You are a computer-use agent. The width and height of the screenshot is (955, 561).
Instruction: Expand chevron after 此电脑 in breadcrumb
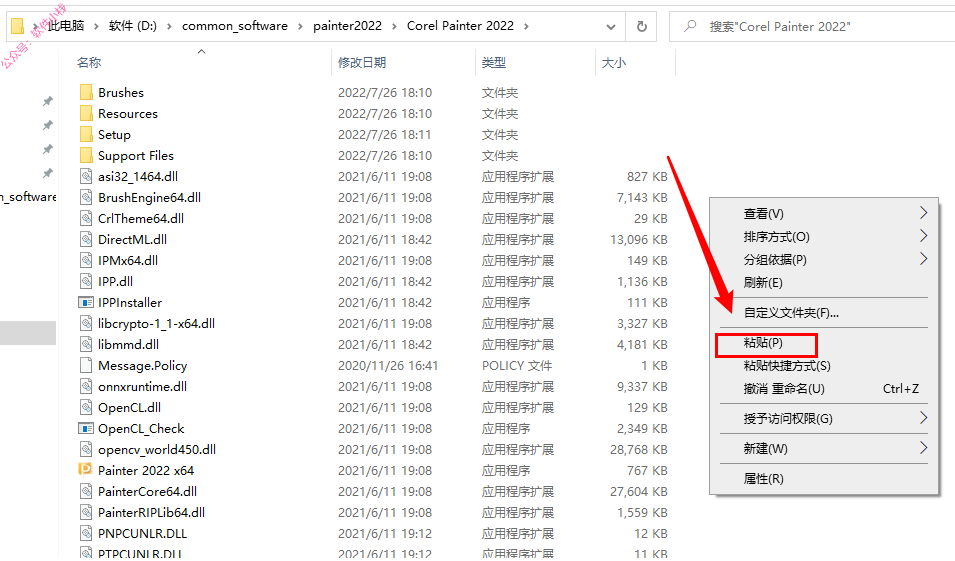pyautogui.click(x=97, y=26)
